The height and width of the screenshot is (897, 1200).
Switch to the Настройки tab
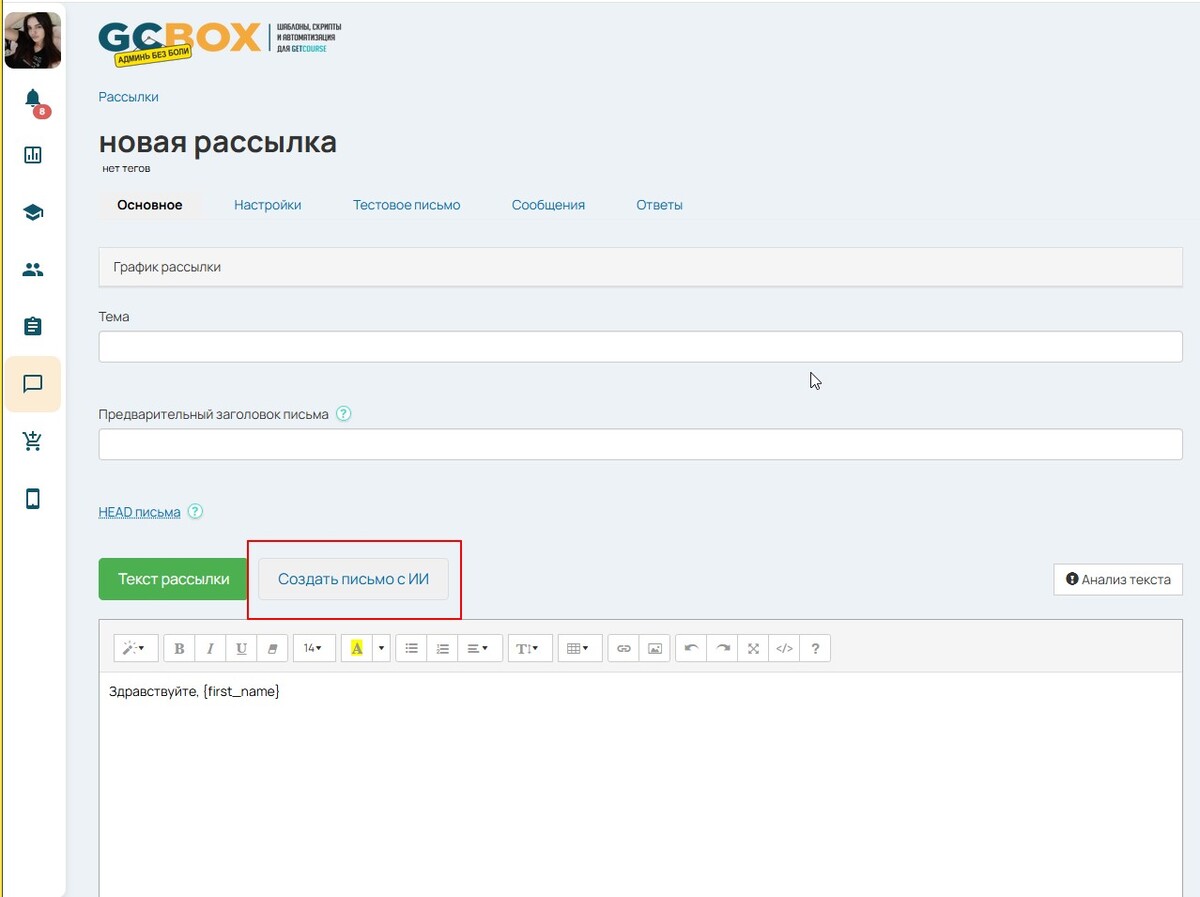pos(267,205)
